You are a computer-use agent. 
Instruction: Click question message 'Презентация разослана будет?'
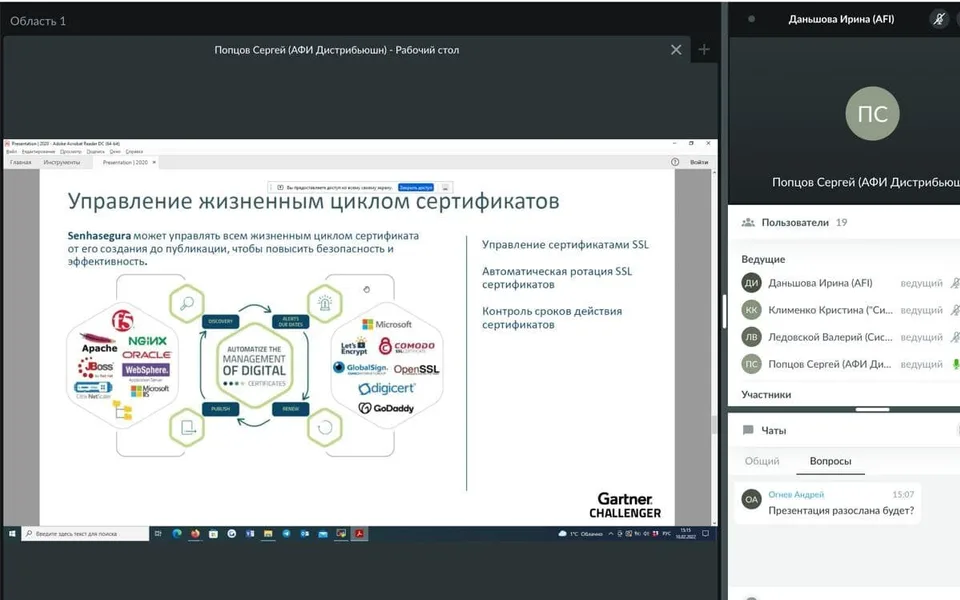tap(841, 511)
